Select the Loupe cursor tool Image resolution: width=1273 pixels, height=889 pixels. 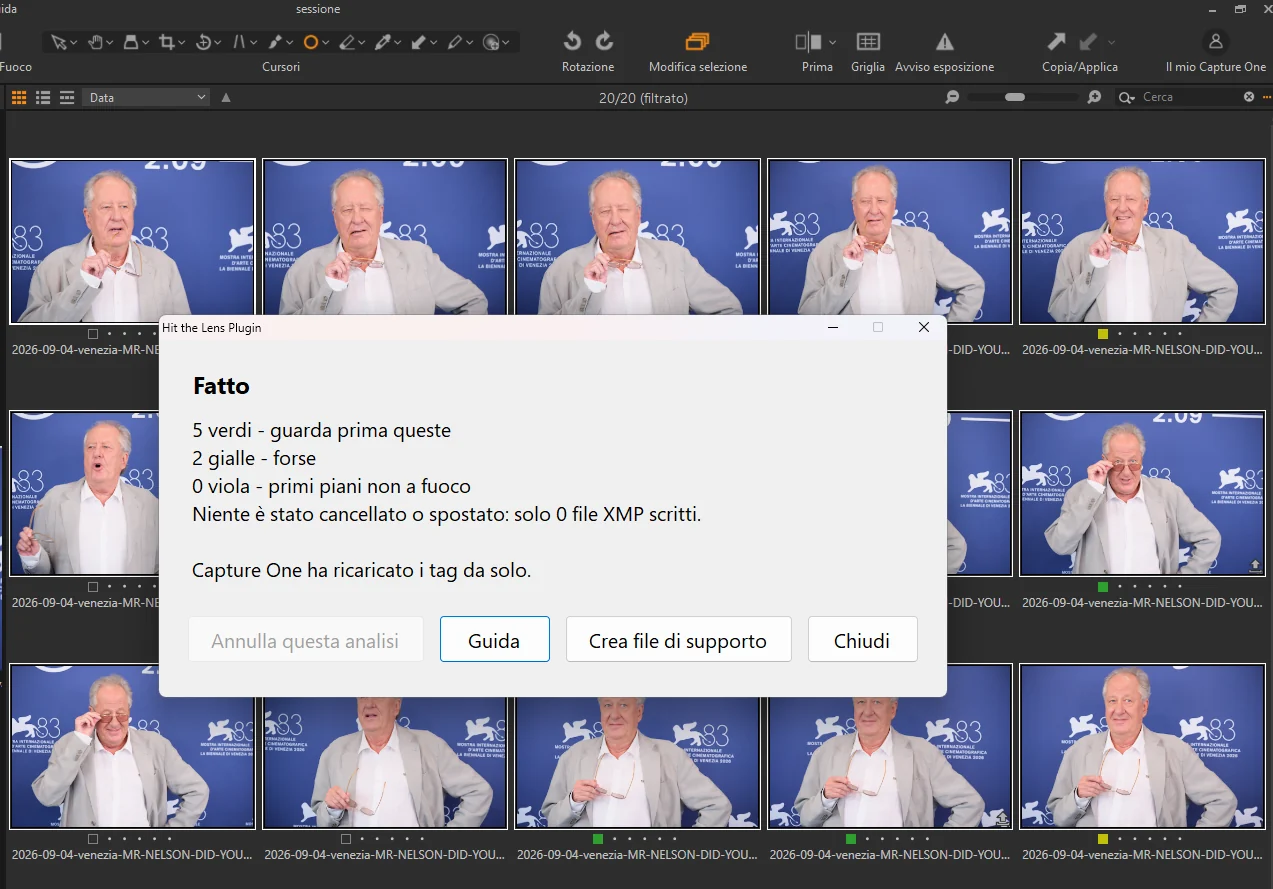131,42
